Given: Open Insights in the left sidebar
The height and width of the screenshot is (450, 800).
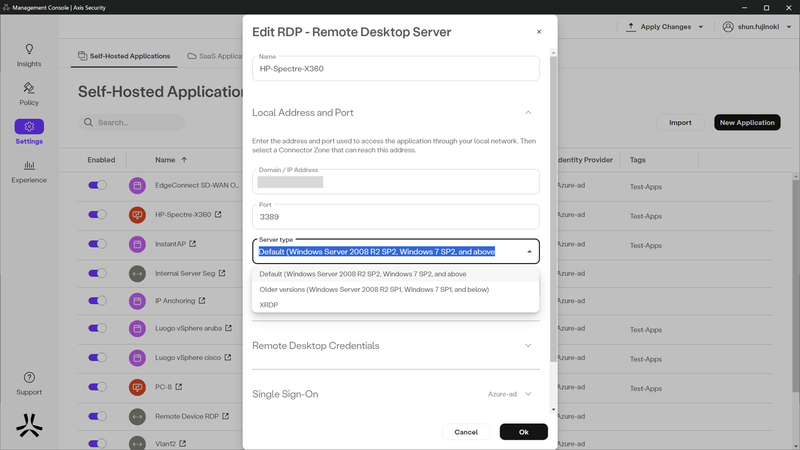Looking at the screenshot, I should click(29, 49).
